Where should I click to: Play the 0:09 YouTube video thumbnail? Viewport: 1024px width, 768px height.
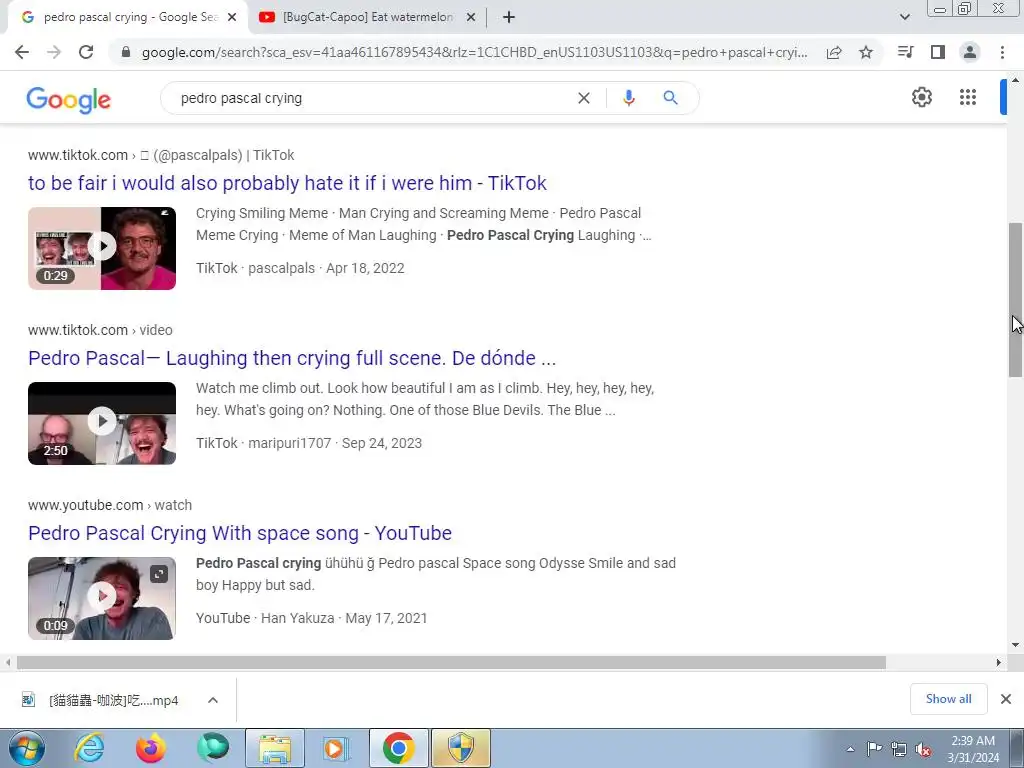[x=102, y=598]
